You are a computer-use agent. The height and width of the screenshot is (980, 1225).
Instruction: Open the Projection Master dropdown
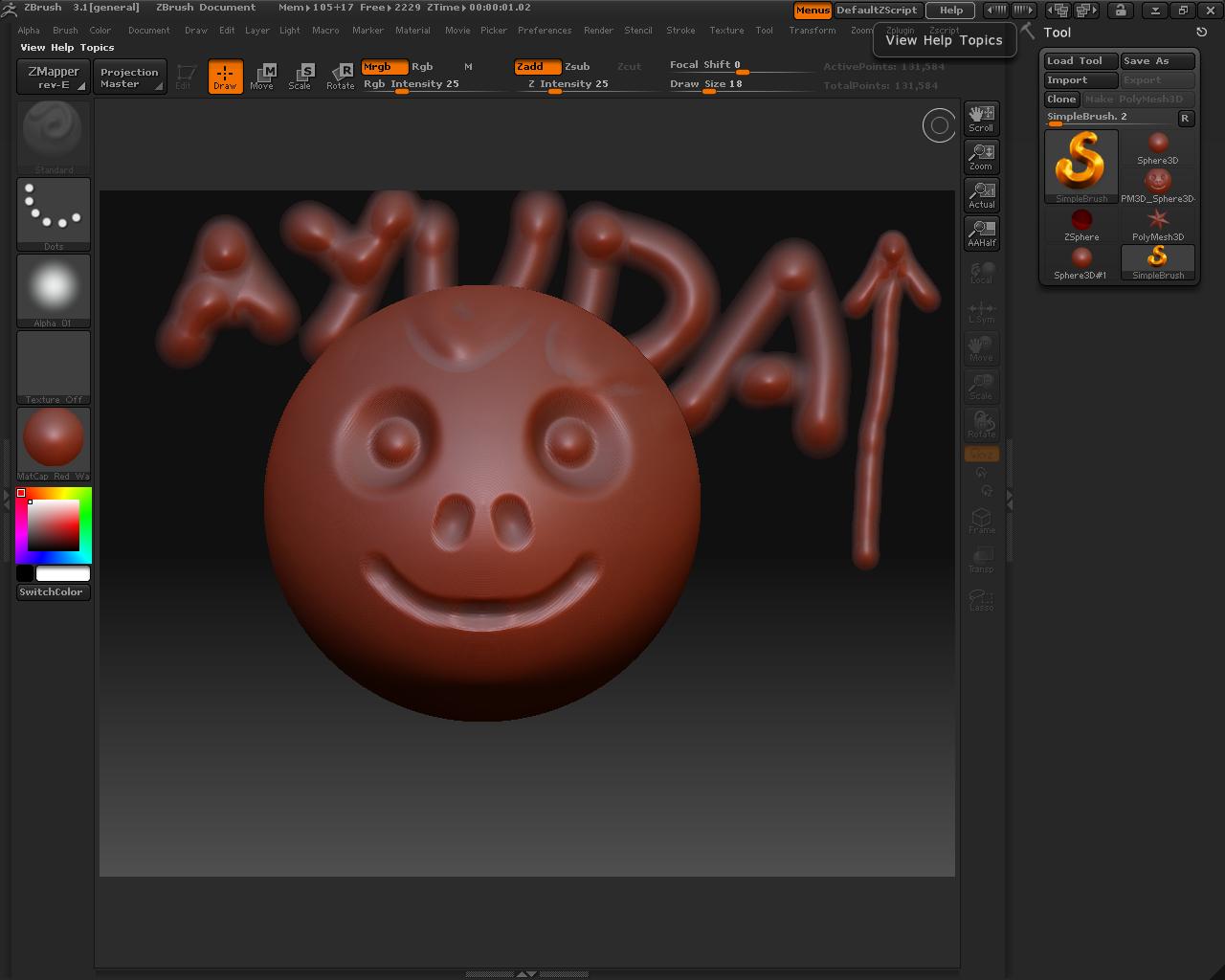129,77
